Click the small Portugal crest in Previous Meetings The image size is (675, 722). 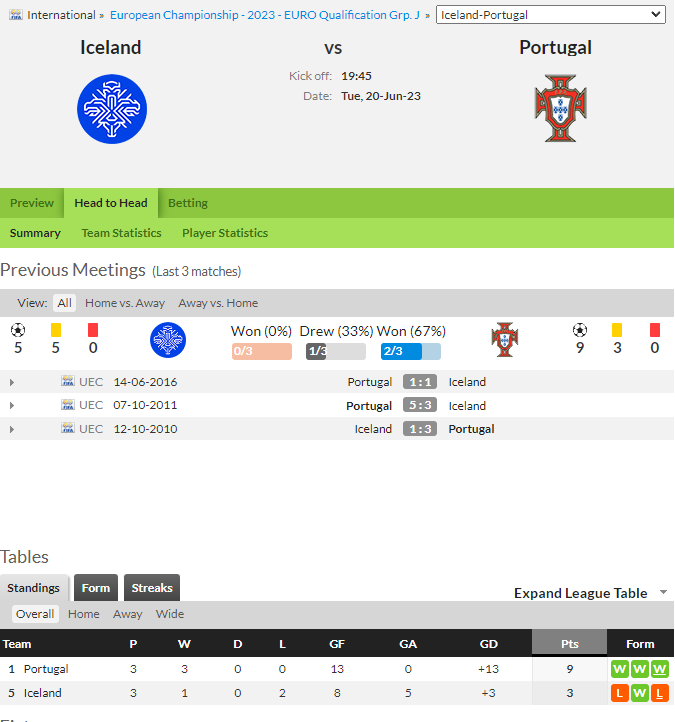[505, 340]
